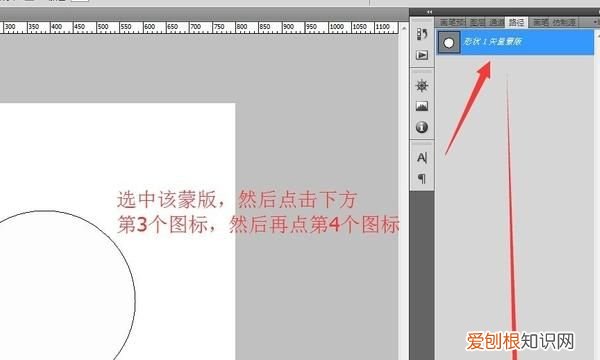
Task: Switch to the 通道 (Channels) tab
Action: [x=497, y=22]
